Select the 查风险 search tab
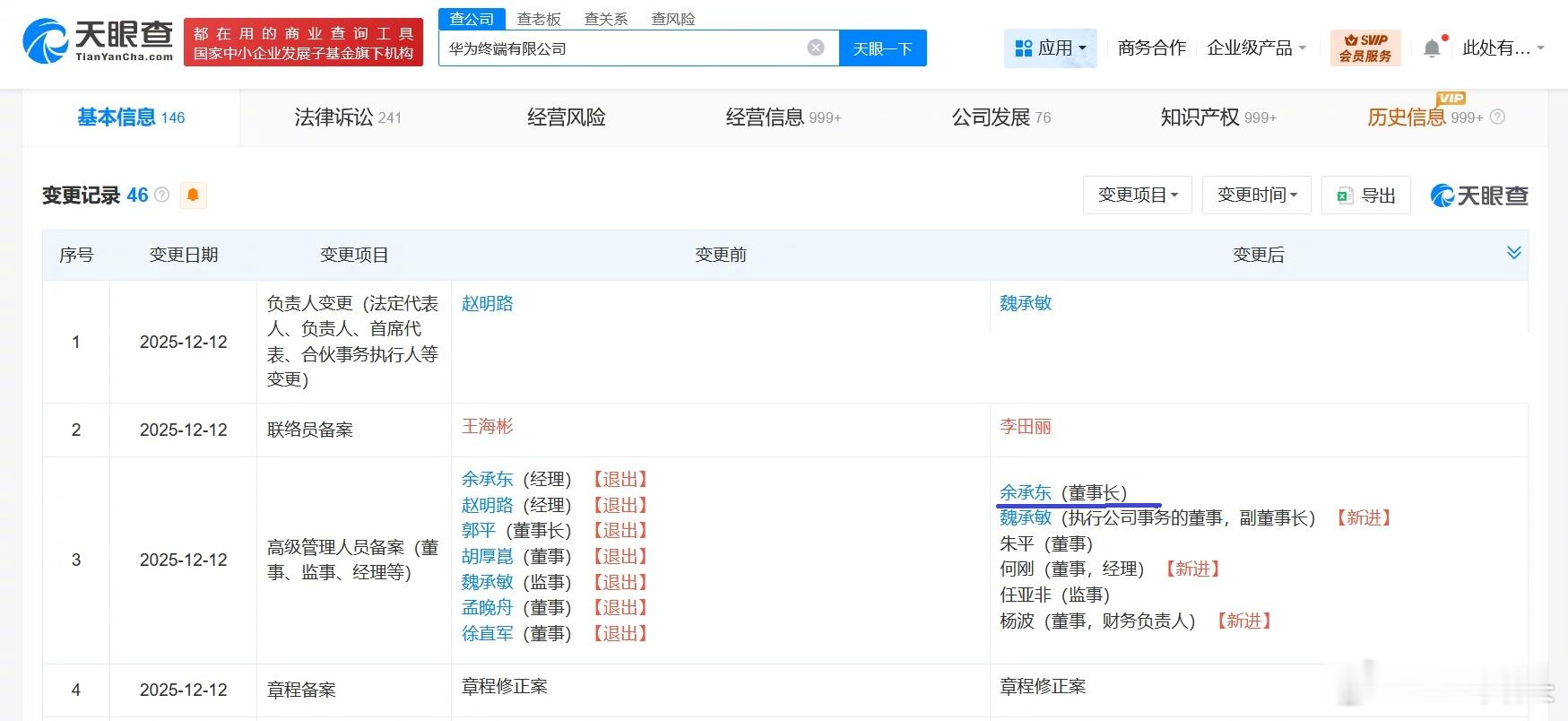This screenshot has height=721, width=1568. point(673,19)
